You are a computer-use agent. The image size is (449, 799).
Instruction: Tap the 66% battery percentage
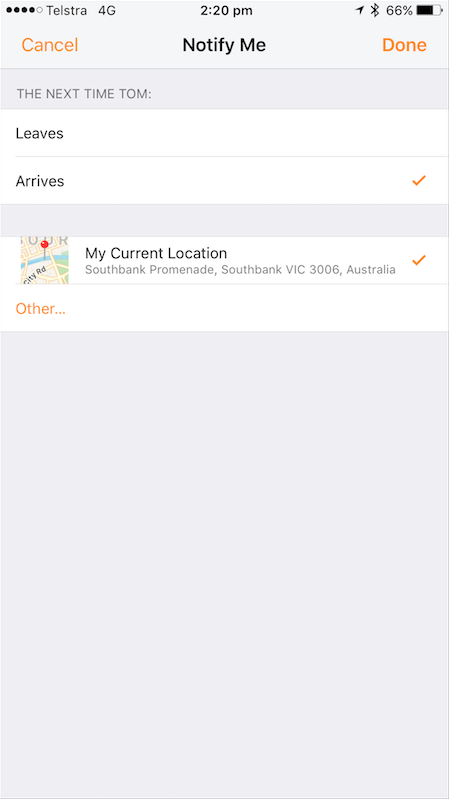point(399,10)
